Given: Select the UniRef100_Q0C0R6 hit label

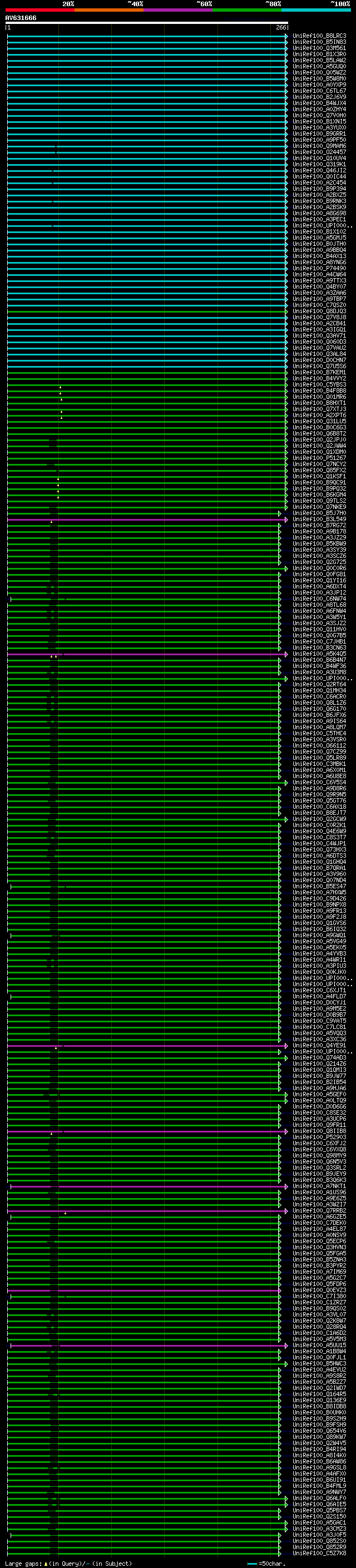Looking at the screenshot, I should 319,568.
